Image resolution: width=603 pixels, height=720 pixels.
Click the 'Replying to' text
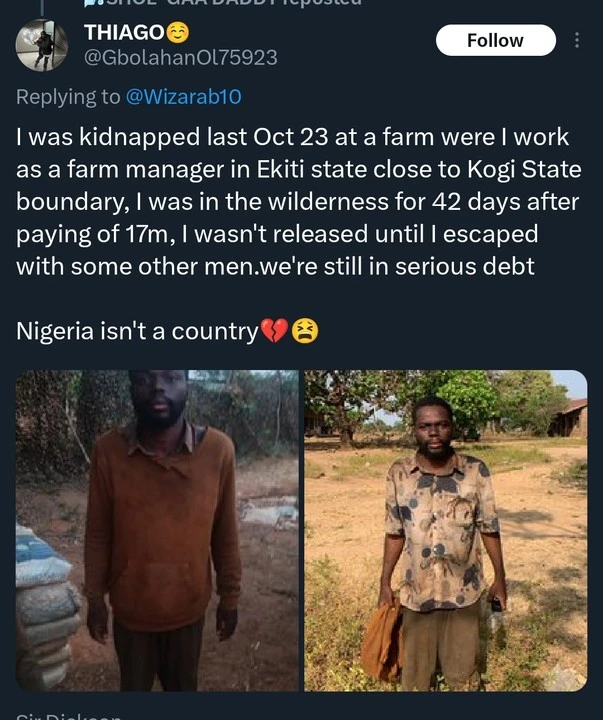pos(68,97)
